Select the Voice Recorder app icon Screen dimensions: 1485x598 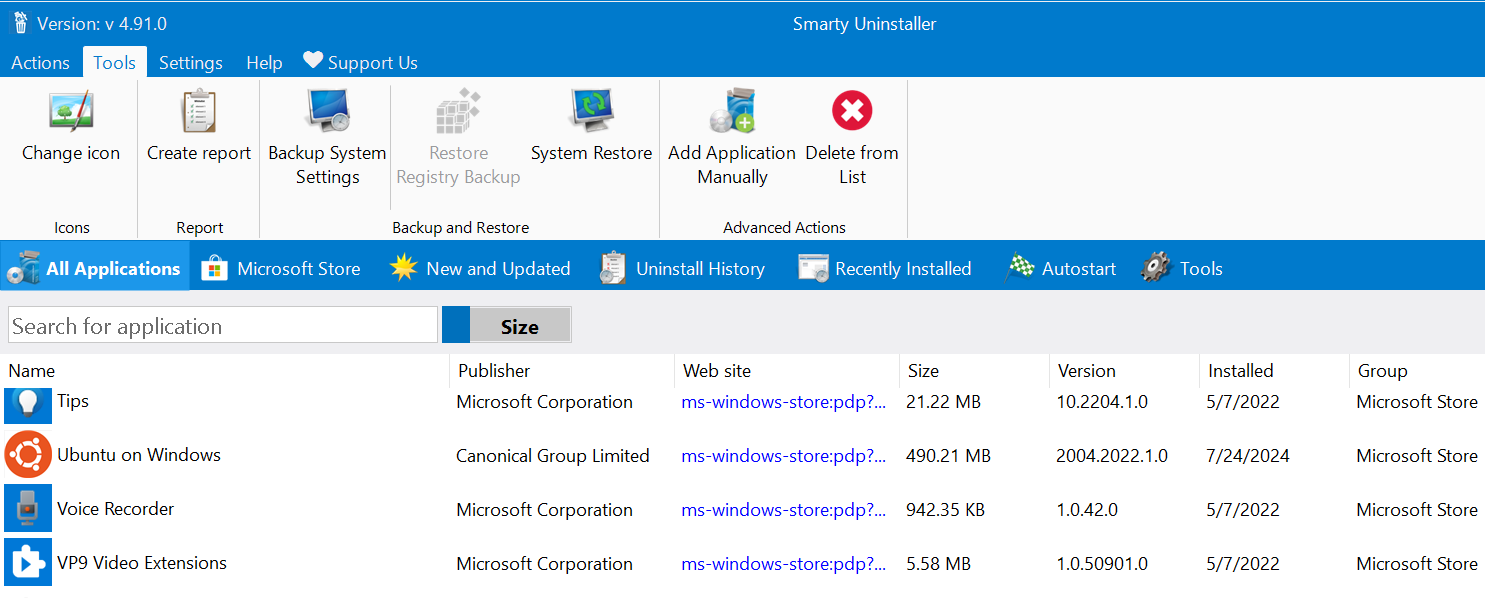28,509
